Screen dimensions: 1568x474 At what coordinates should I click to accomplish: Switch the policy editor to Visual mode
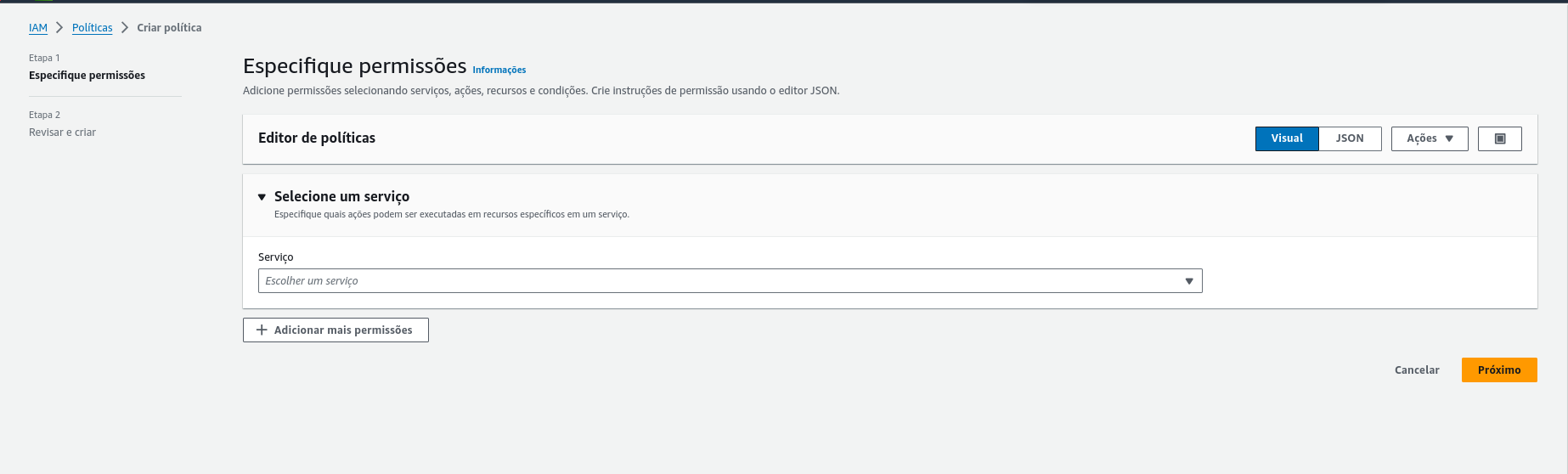pyautogui.click(x=1286, y=138)
